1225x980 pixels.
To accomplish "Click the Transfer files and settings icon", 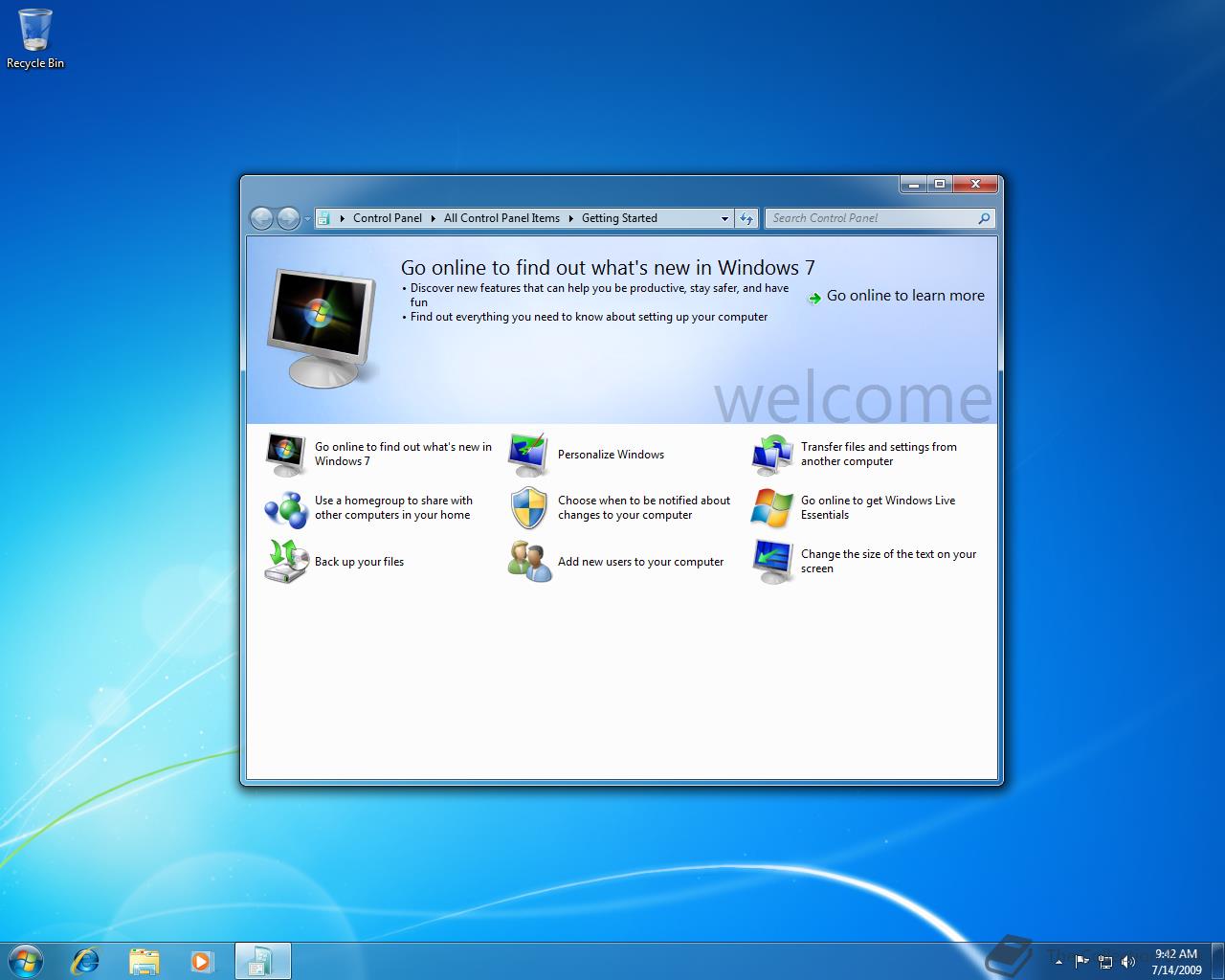I will tap(771, 455).
